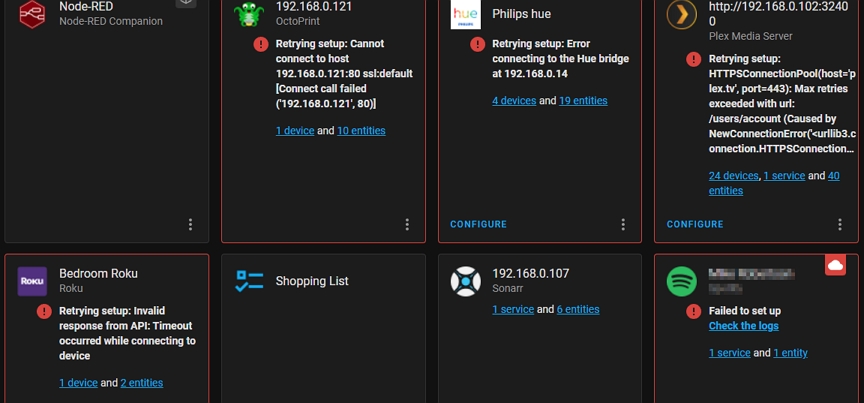Click the '192.168.0.107' Sonarr title
The height and width of the screenshot is (403, 864).
[x=531, y=273]
